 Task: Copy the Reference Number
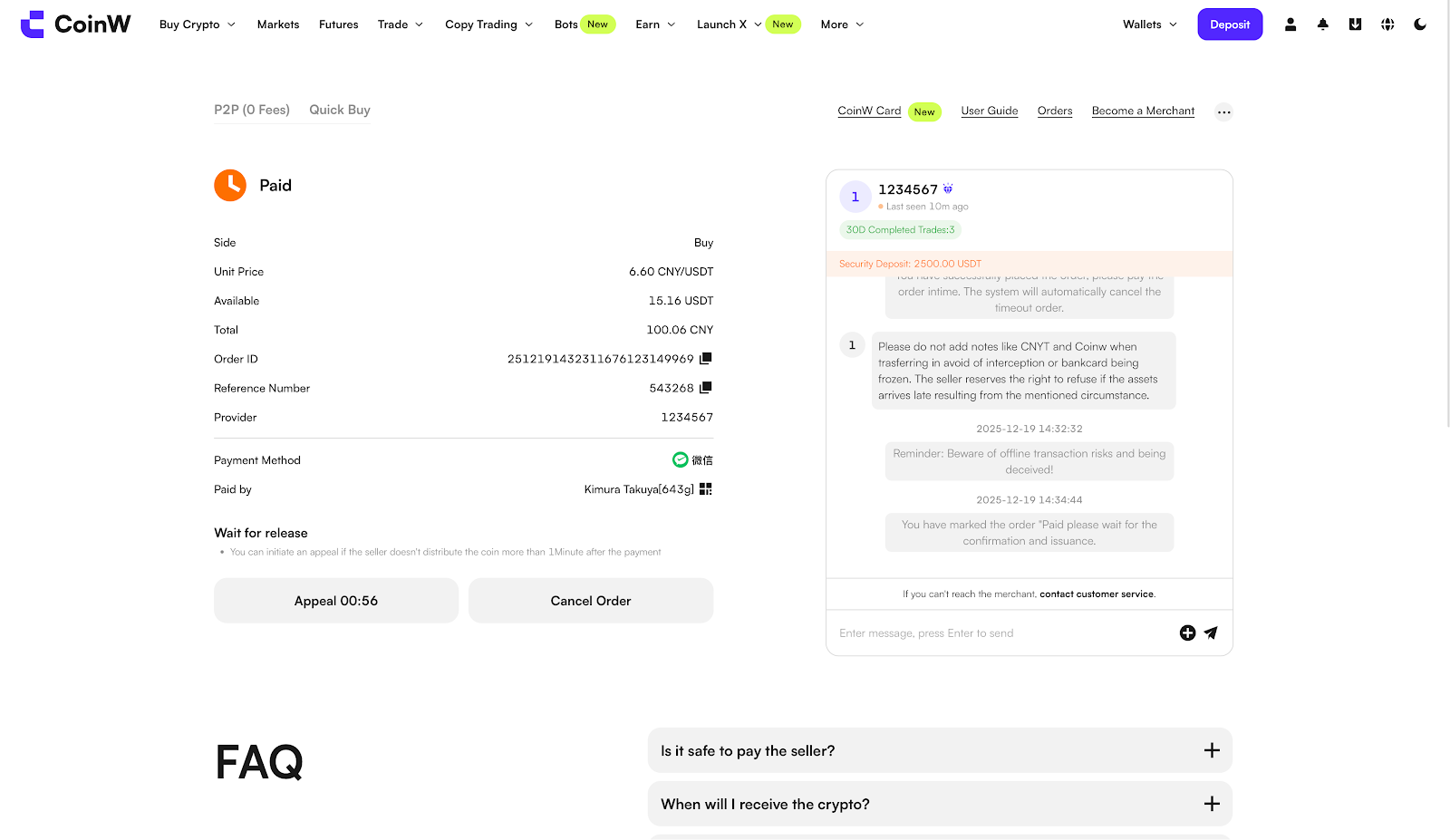pyautogui.click(x=705, y=388)
